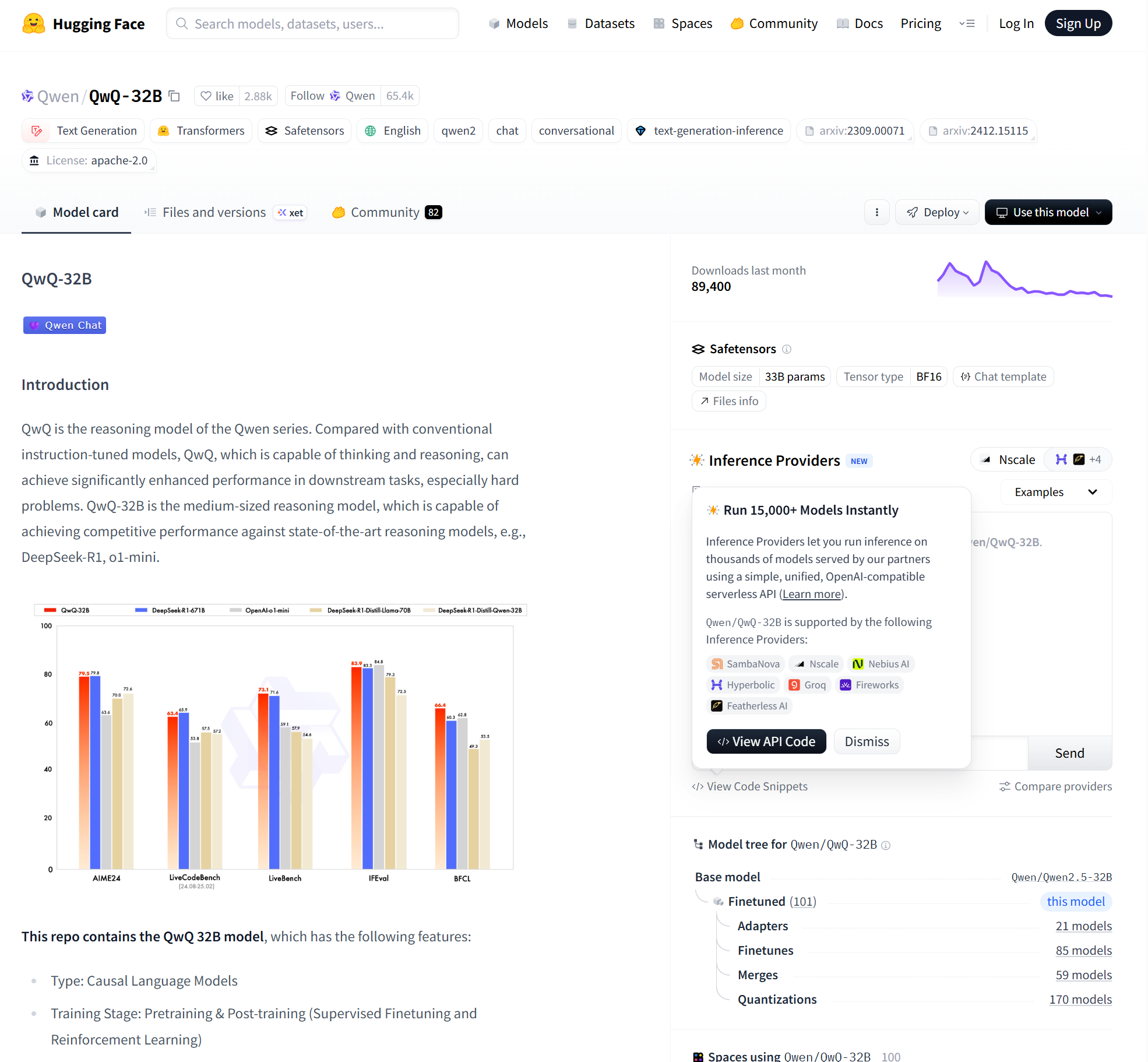The width and height of the screenshot is (1148, 1062).
Task: Click the English language tag
Action: 393,131
